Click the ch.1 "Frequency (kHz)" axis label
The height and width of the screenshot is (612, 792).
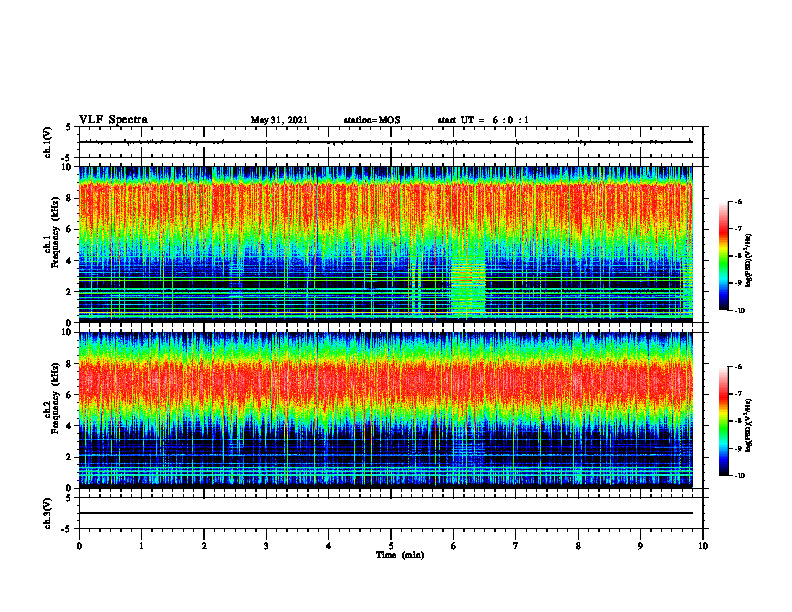(x=56, y=232)
